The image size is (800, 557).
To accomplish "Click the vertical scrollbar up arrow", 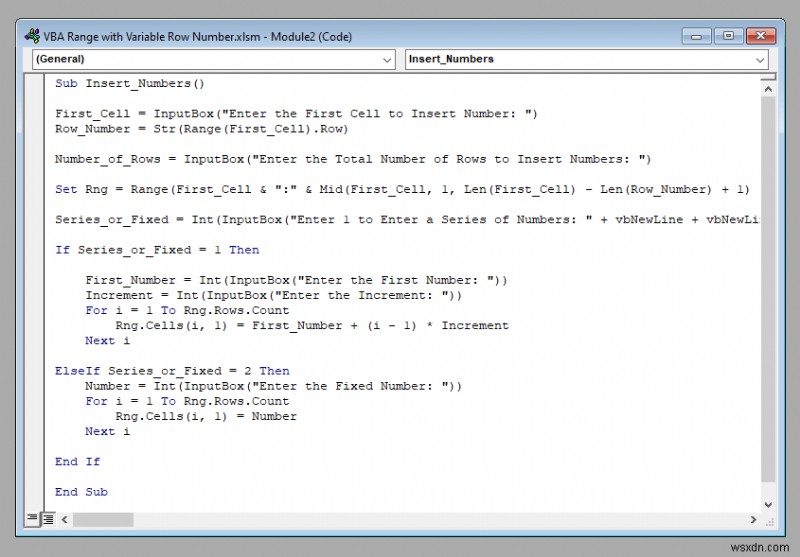I will click(768, 89).
